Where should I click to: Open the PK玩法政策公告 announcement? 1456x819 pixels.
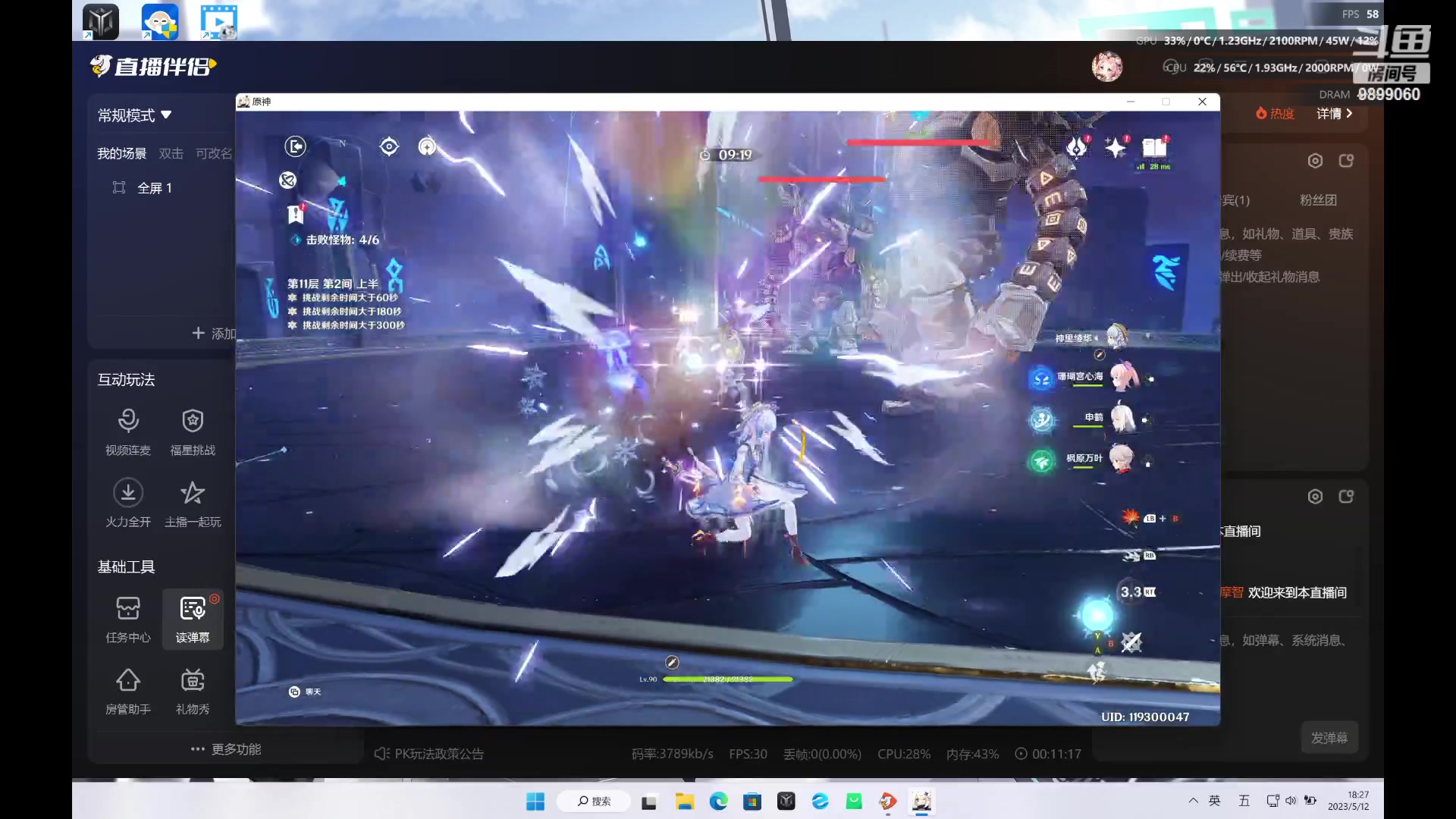click(429, 754)
